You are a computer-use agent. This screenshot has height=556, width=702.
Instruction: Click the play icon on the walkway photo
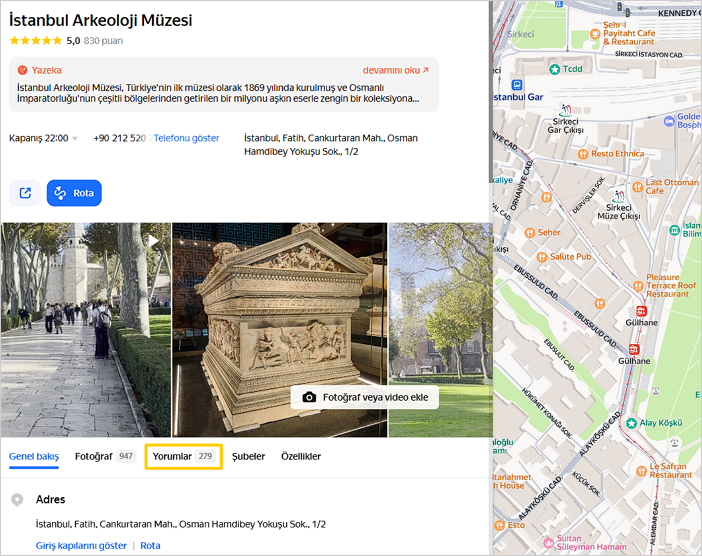154,241
